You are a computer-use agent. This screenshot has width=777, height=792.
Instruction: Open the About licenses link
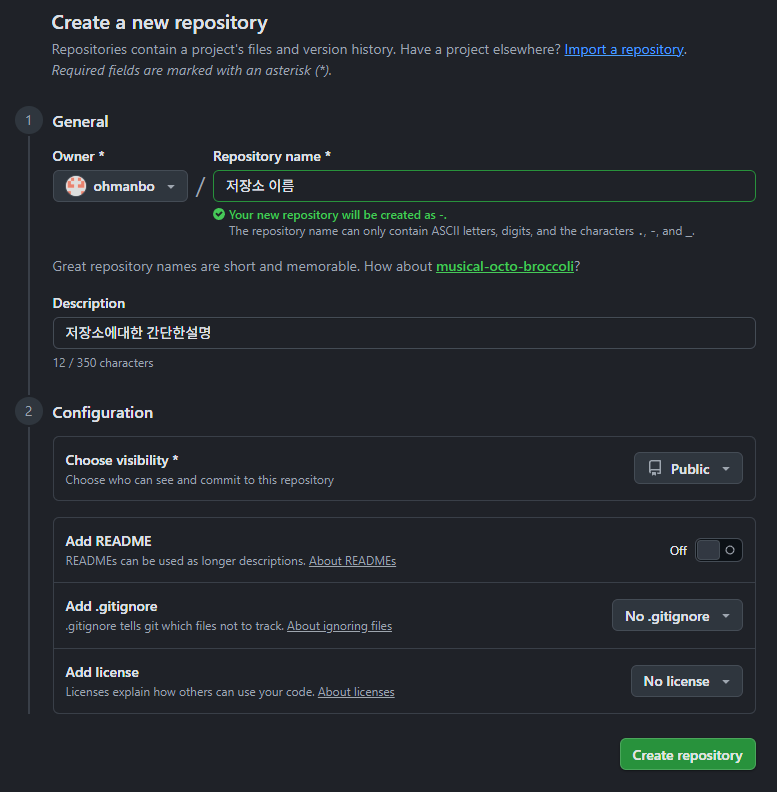click(x=356, y=692)
